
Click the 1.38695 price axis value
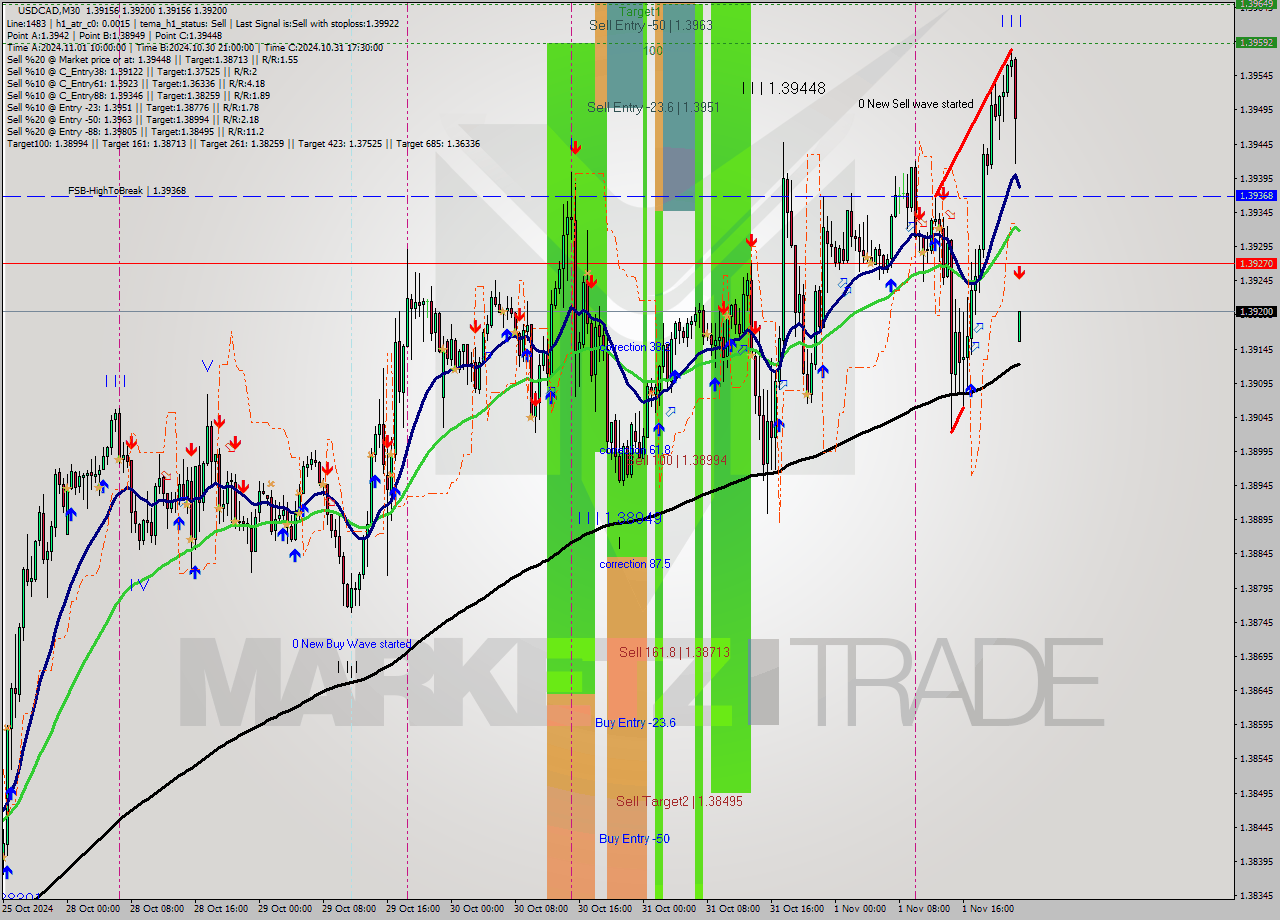pyautogui.click(x=1256, y=656)
